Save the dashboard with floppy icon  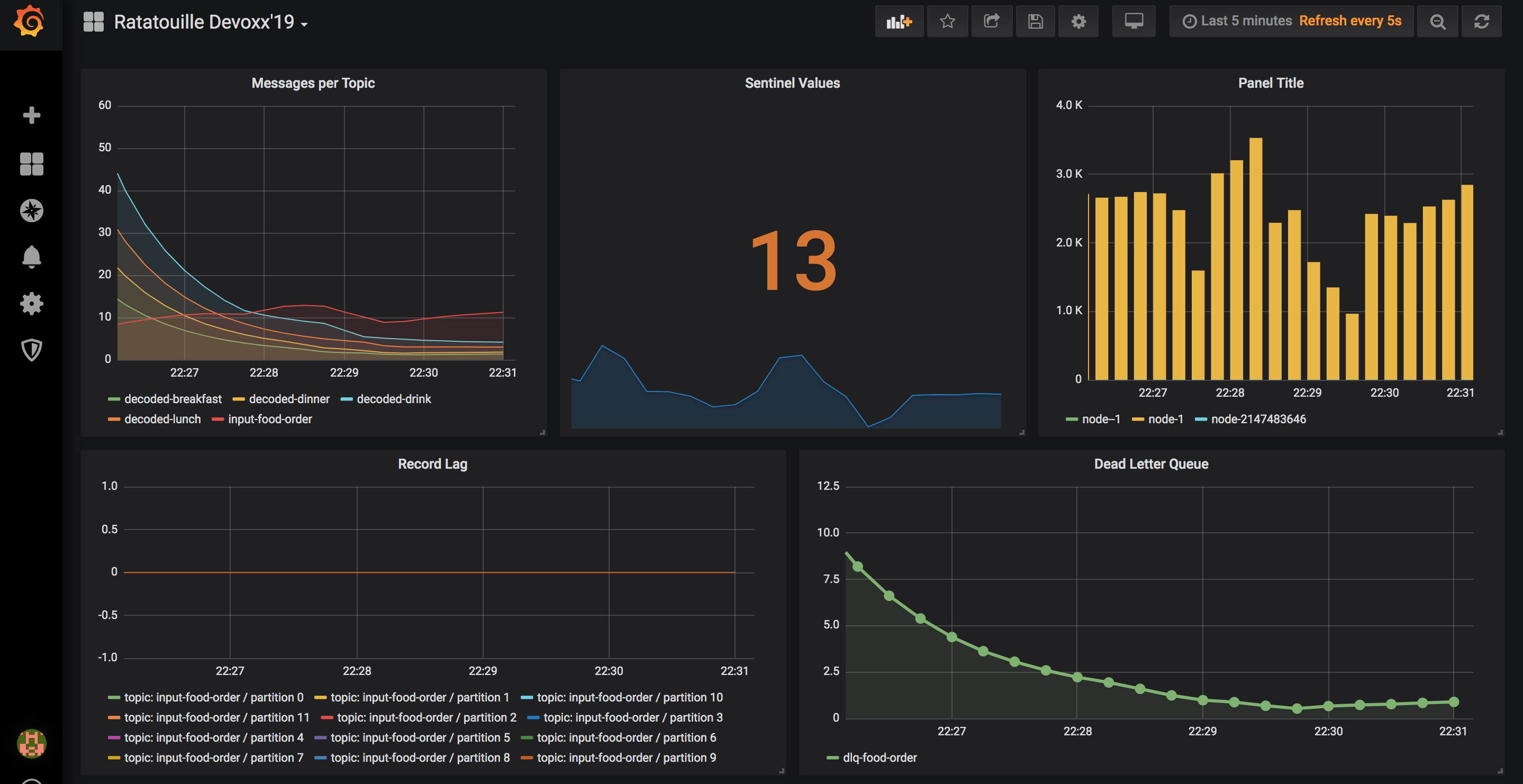point(1035,22)
